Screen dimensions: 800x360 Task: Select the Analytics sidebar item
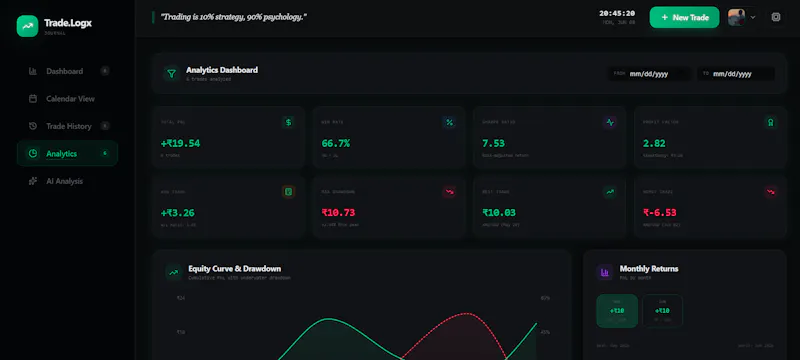(67, 153)
